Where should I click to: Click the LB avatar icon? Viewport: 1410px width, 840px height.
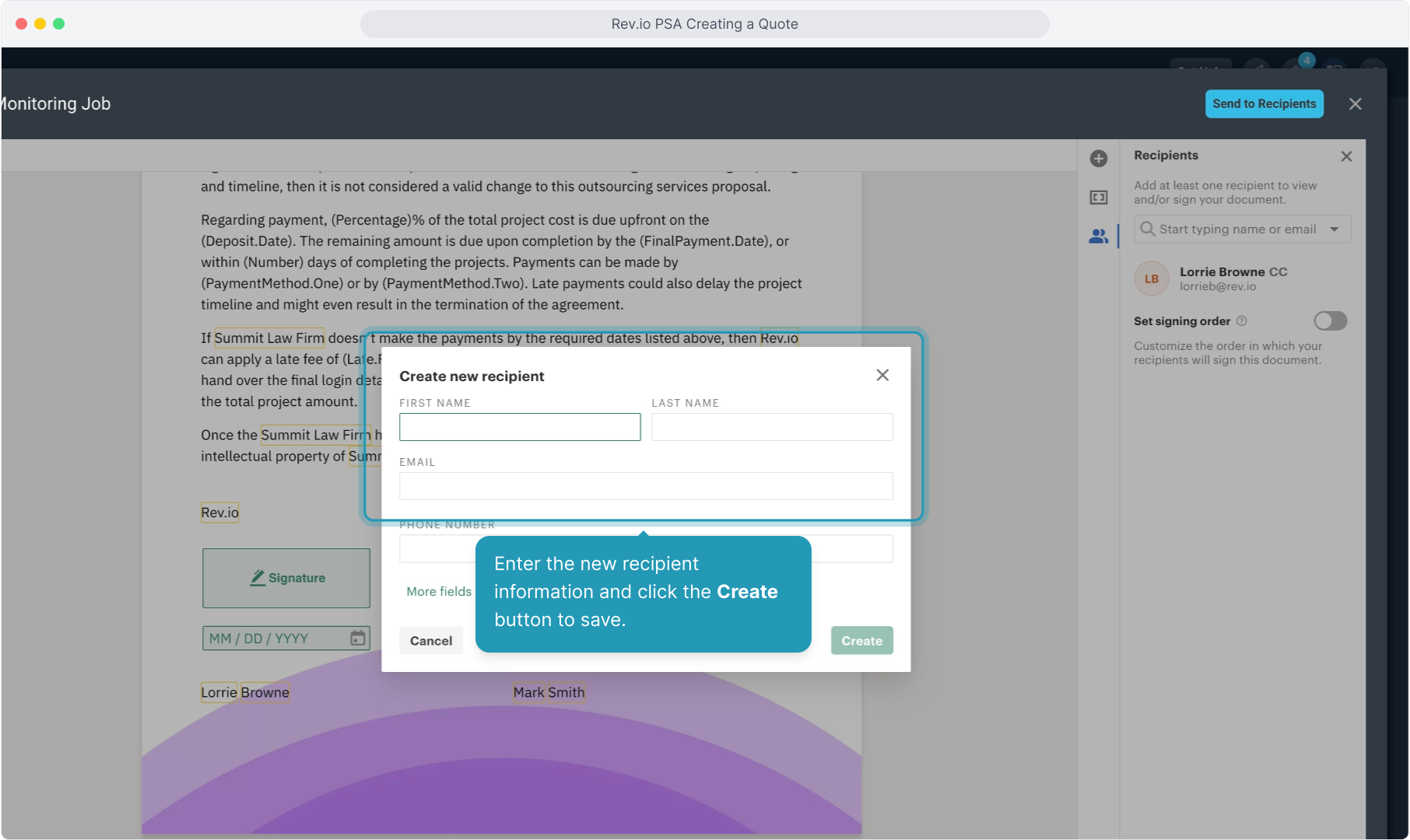(x=1152, y=278)
